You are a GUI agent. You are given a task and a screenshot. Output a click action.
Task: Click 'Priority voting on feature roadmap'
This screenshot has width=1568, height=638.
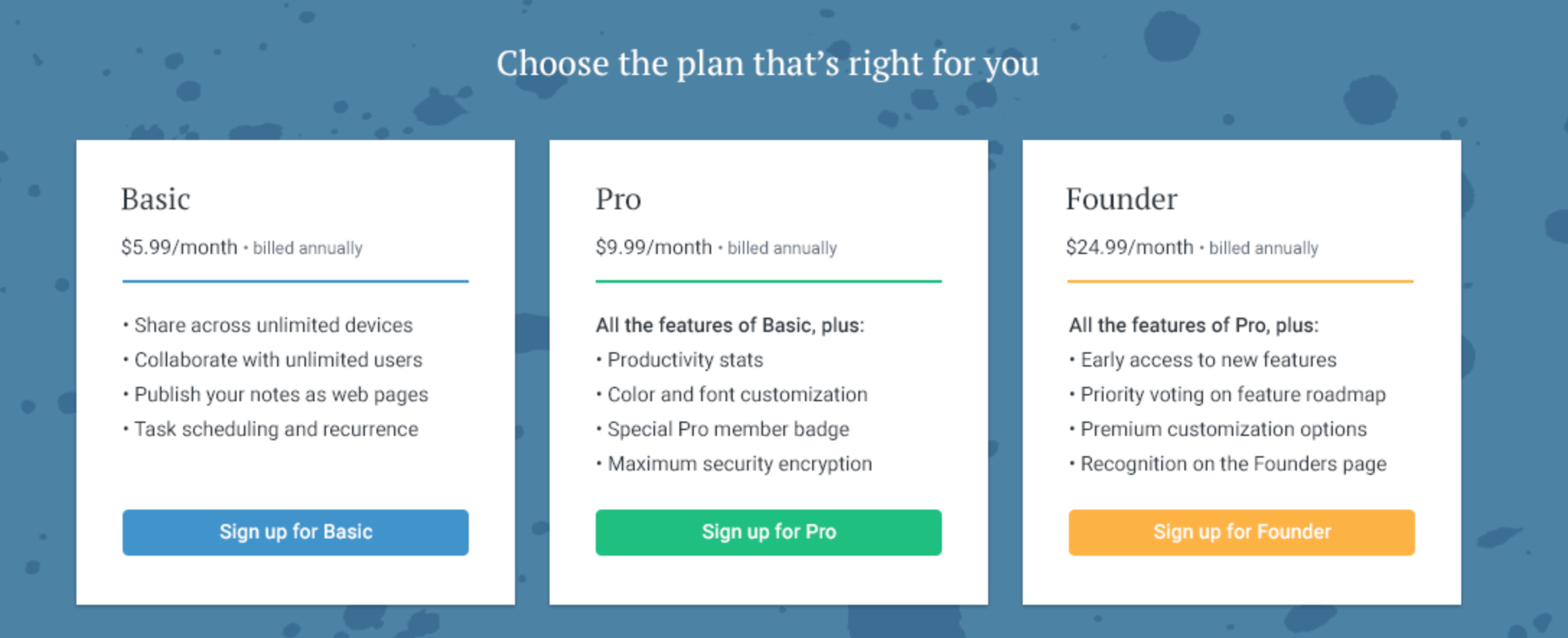point(1233,395)
